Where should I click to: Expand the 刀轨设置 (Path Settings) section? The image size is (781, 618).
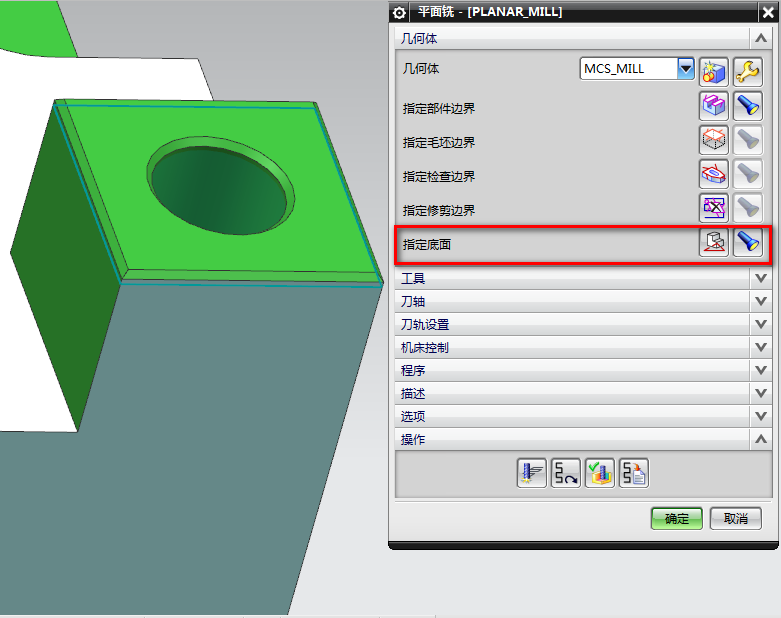(760, 325)
